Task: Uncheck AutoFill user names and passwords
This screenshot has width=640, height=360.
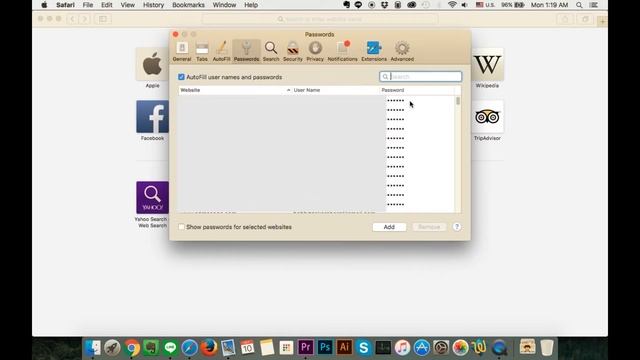Action: pos(181,77)
